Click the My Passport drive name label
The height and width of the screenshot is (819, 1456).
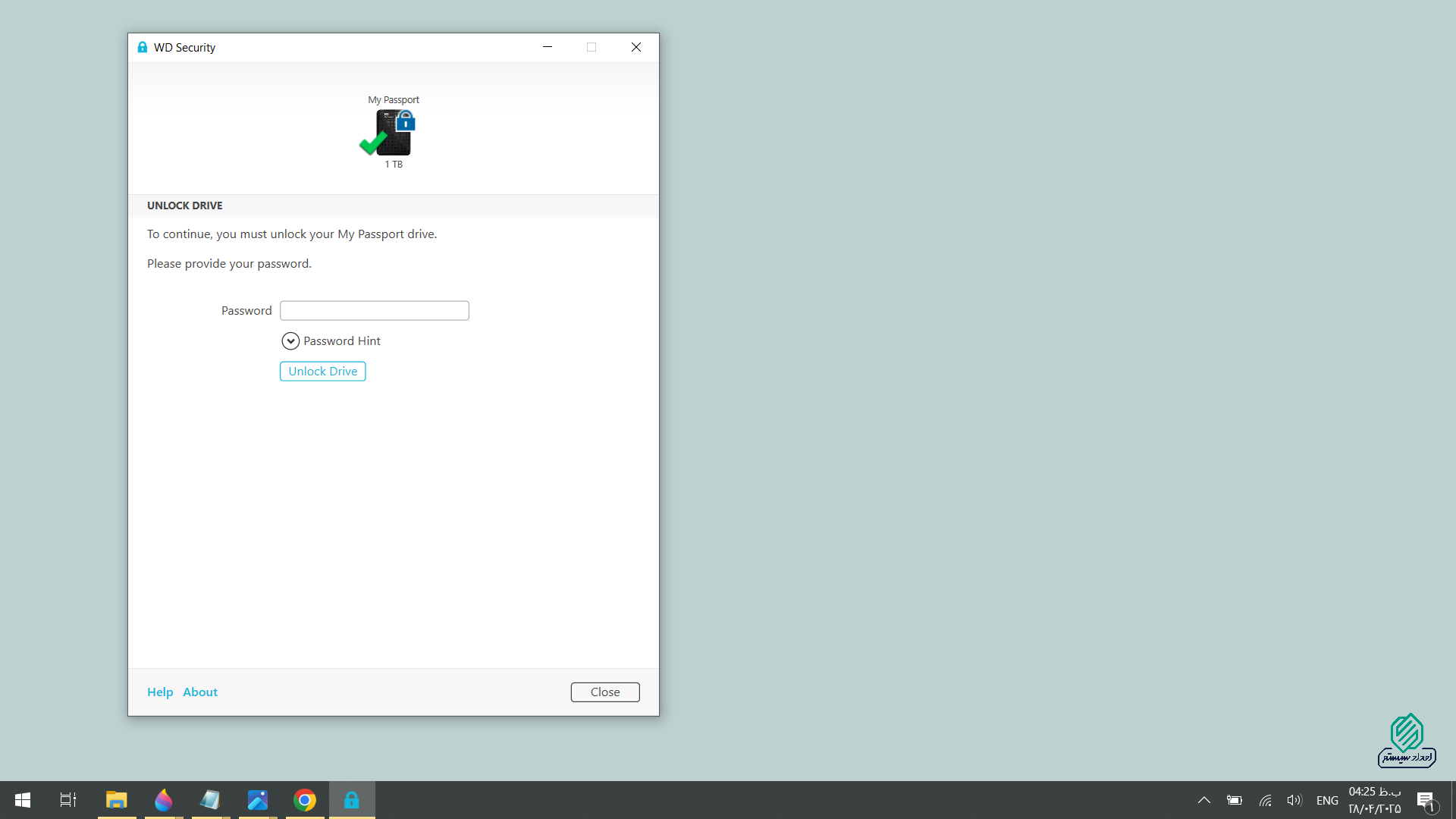[x=394, y=100]
